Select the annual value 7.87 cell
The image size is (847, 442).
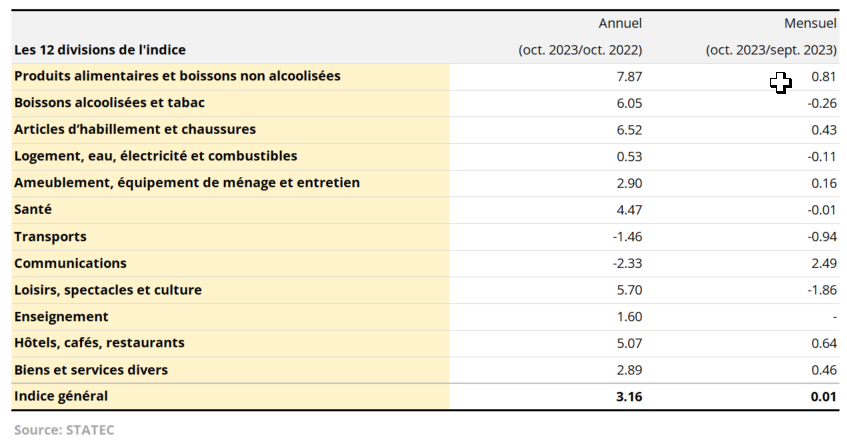coord(629,76)
